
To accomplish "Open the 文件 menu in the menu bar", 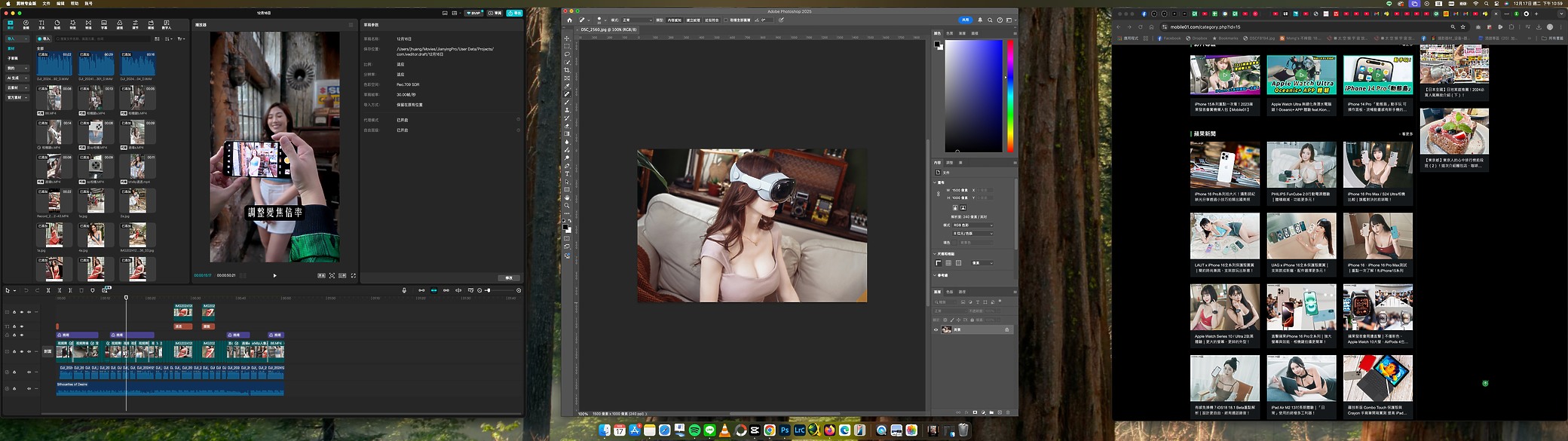I will pos(46,4).
